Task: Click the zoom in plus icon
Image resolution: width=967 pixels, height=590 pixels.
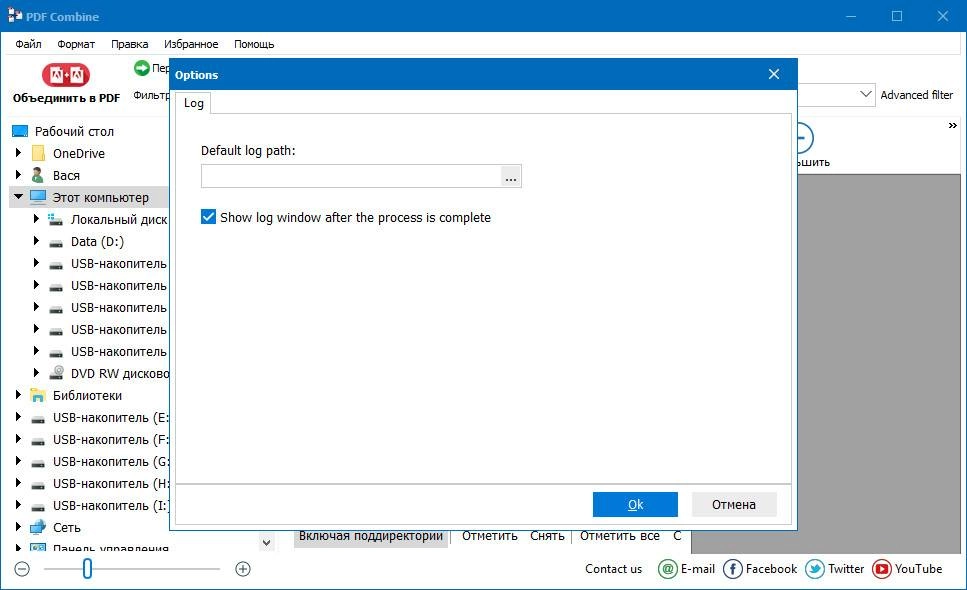Action: click(x=243, y=568)
